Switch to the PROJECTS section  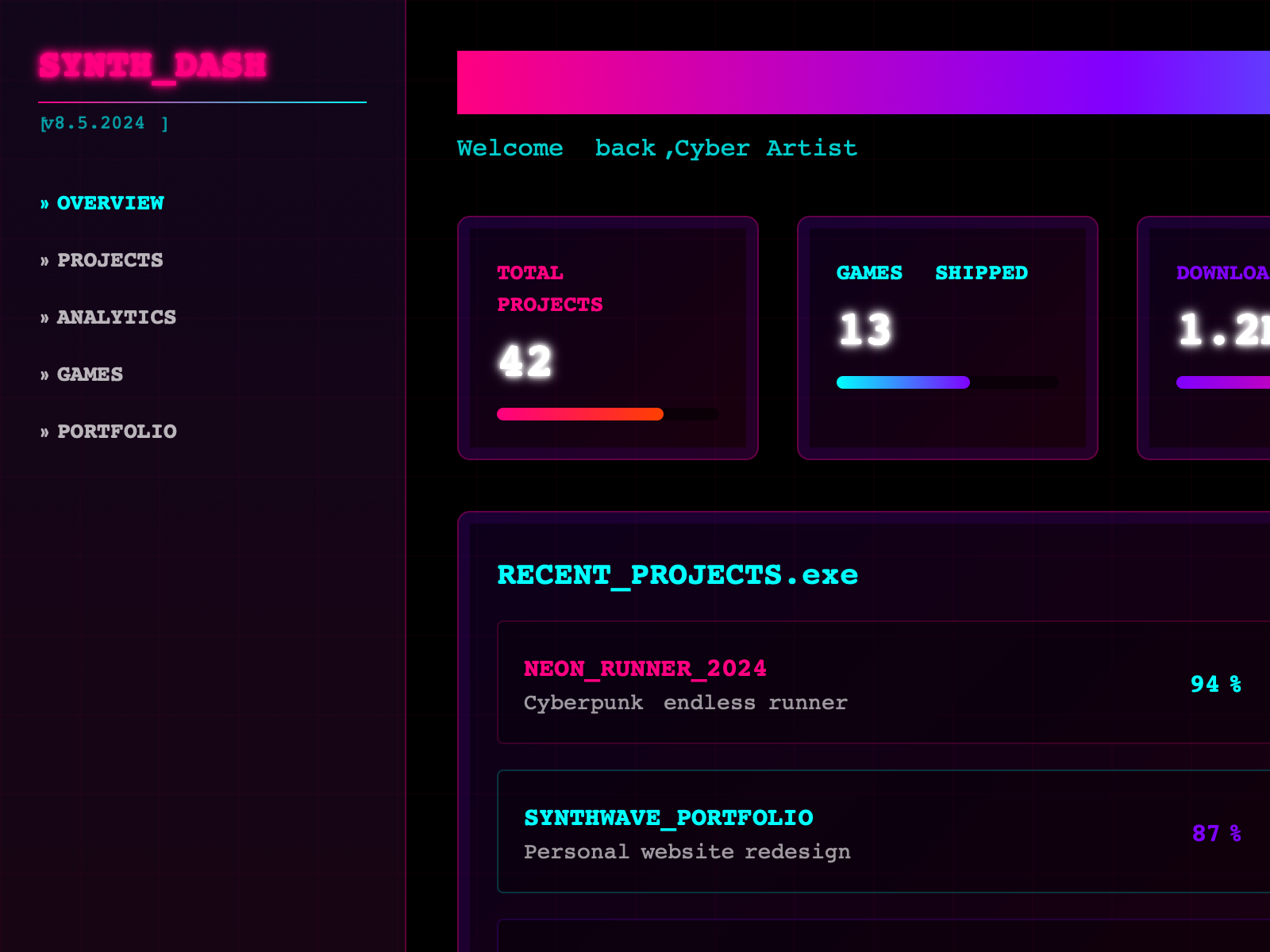pyautogui.click(x=110, y=260)
